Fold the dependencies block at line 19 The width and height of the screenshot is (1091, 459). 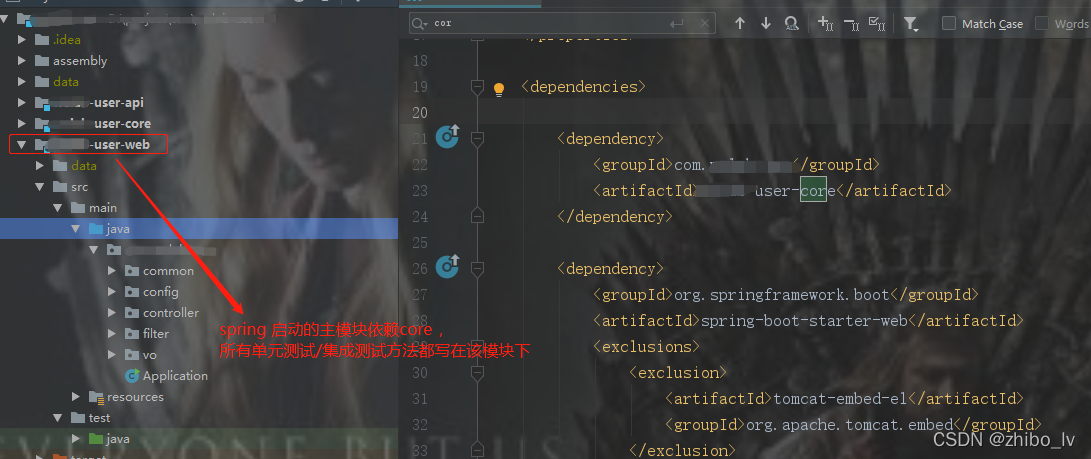pos(477,87)
